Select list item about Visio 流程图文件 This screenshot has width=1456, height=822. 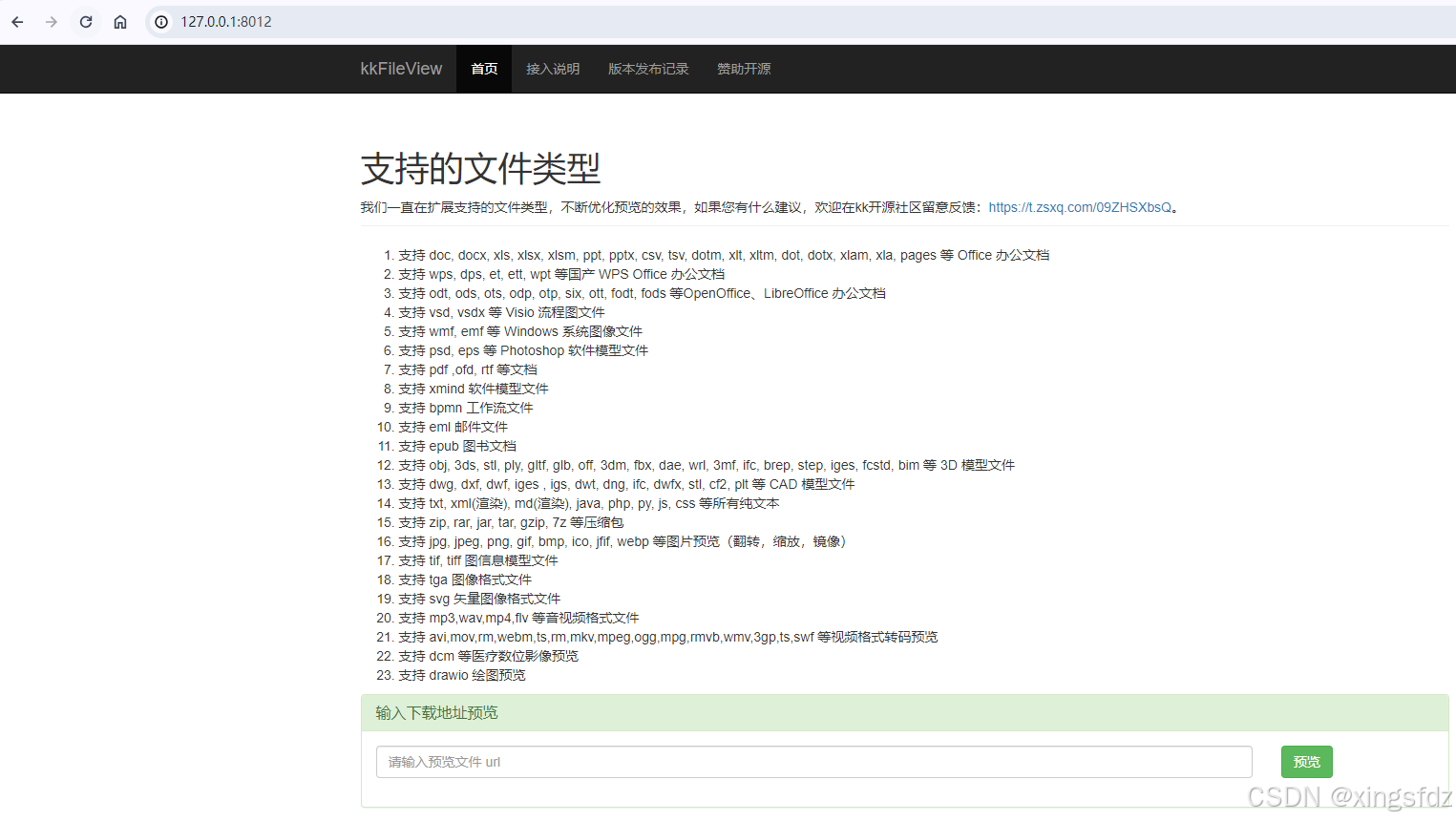501,312
